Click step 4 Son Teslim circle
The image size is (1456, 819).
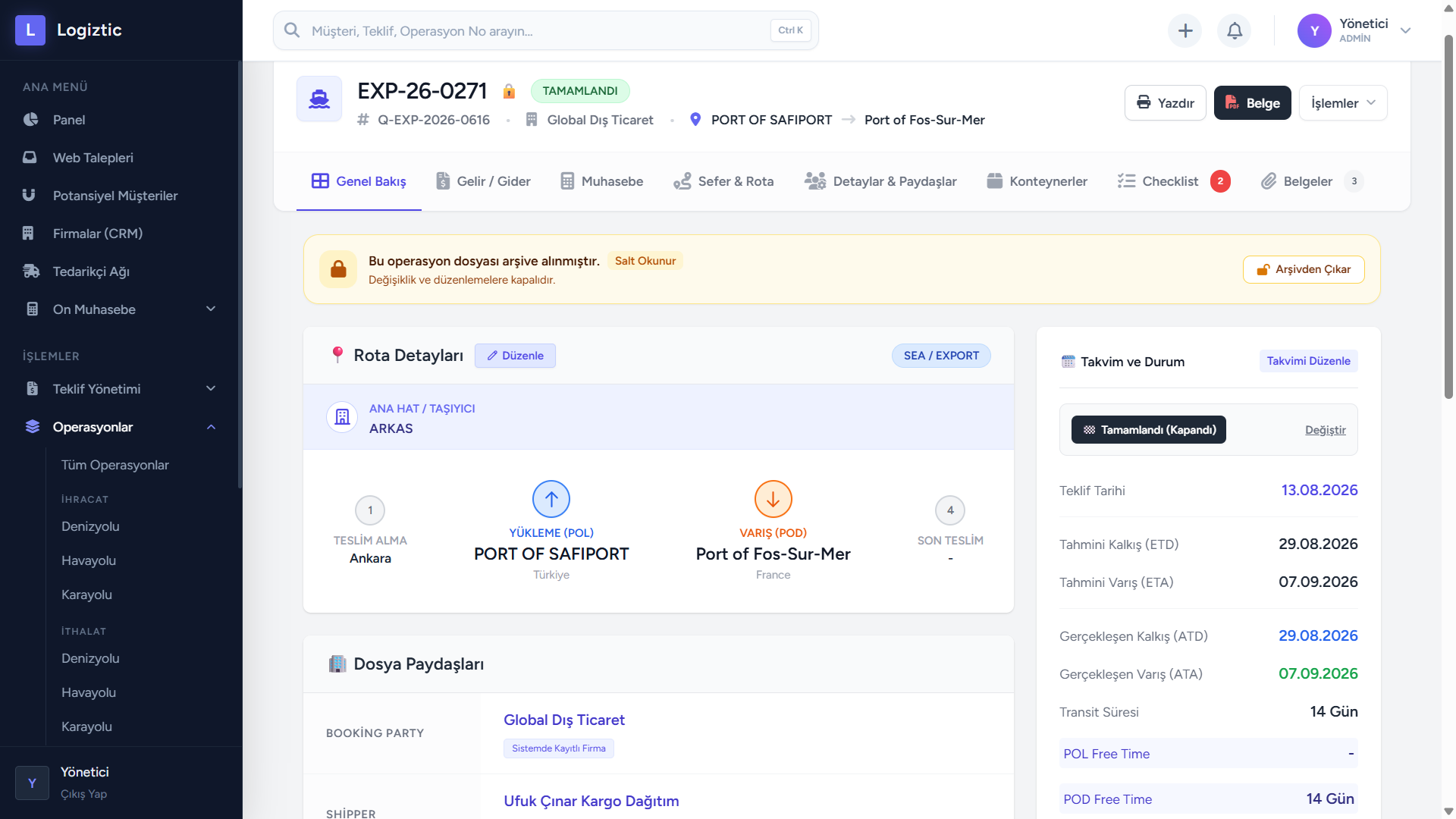coord(950,510)
